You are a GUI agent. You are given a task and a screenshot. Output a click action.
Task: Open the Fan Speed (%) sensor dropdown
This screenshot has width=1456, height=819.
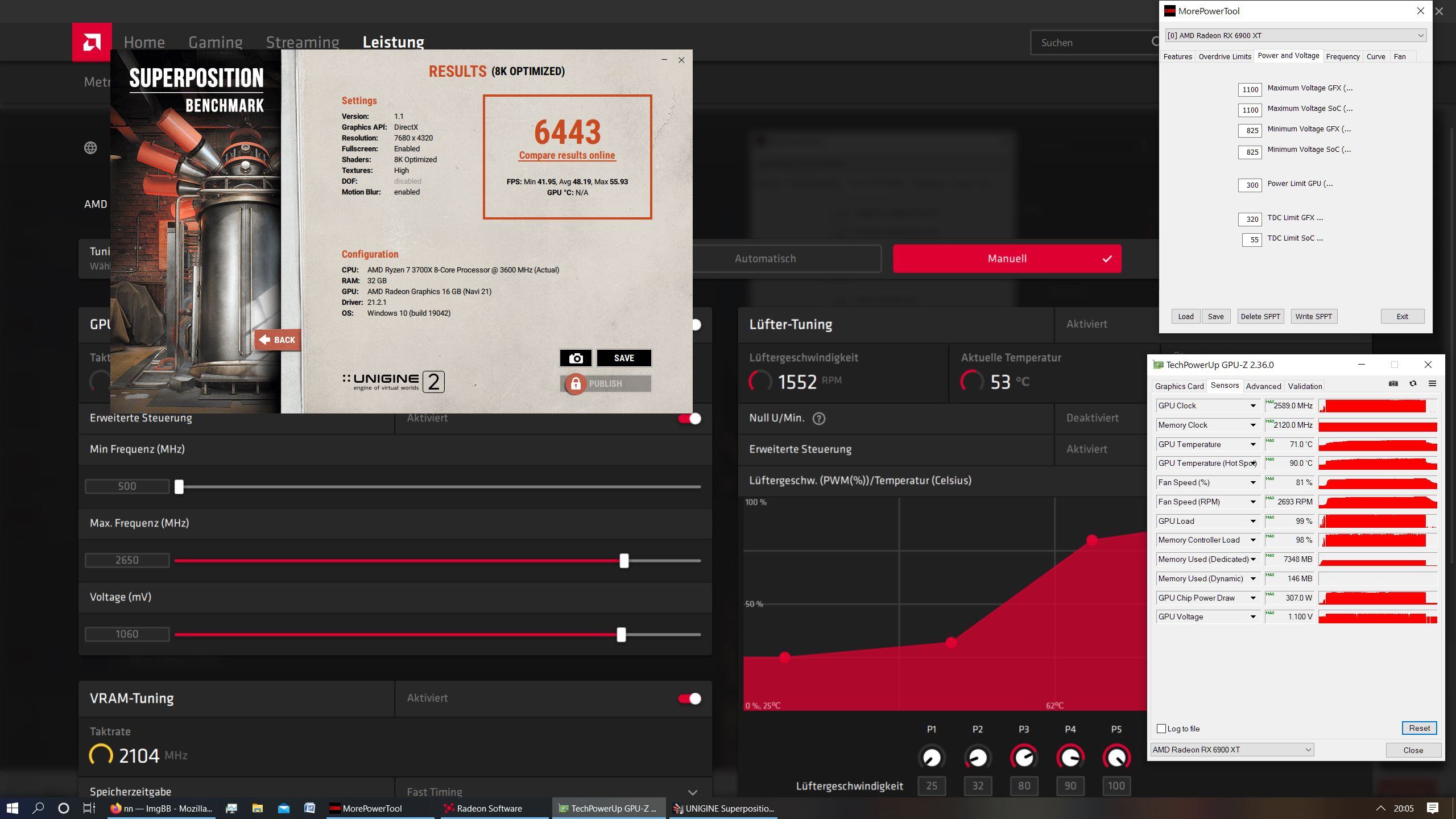(1252, 483)
